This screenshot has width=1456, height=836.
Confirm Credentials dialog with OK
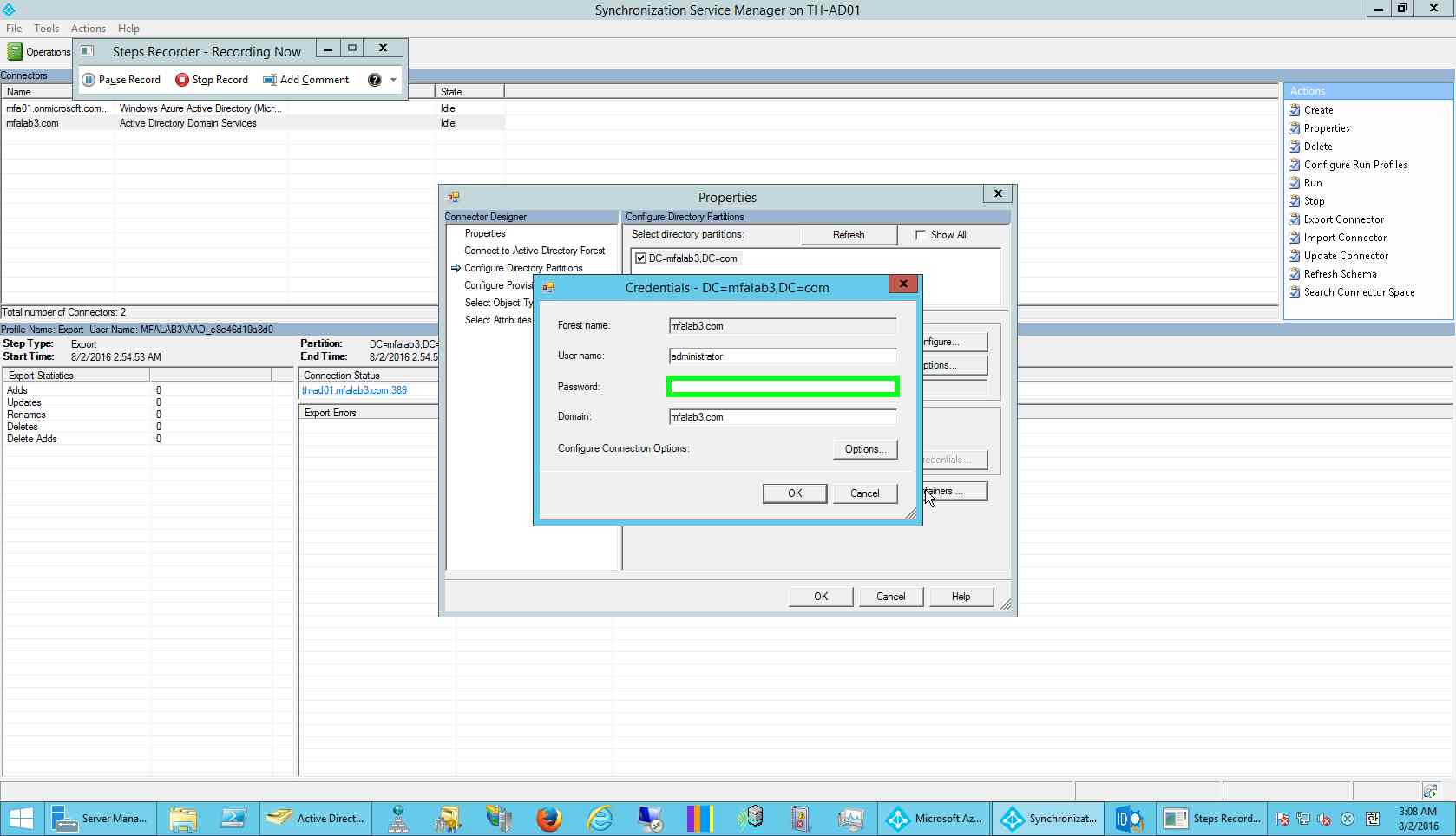pyautogui.click(x=795, y=493)
